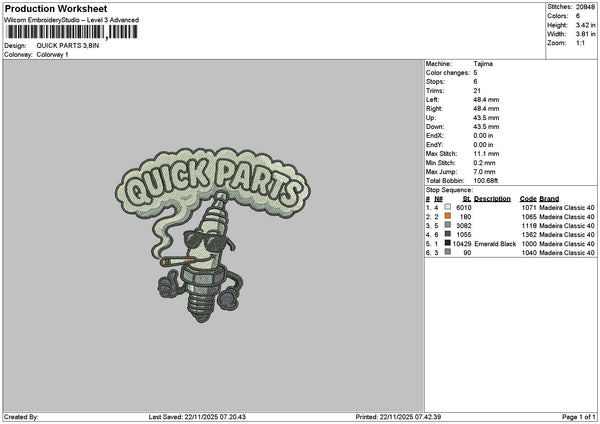Viewport: 600px width, 424px height.
Task: Click thread code "1000"
Action: tap(529, 243)
